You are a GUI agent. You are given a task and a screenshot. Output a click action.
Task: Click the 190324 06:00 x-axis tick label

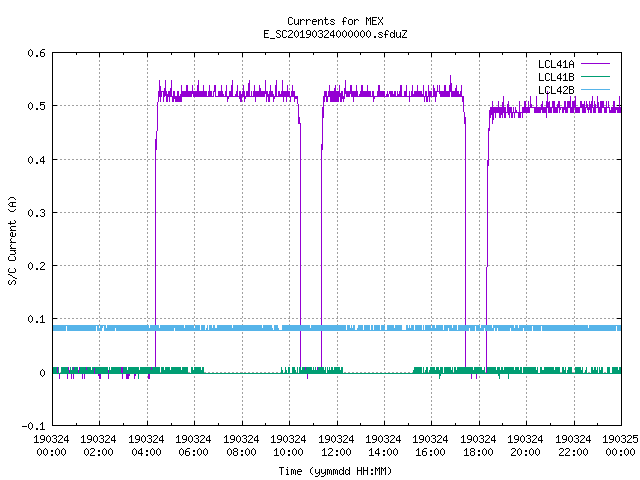coord(193,446)
